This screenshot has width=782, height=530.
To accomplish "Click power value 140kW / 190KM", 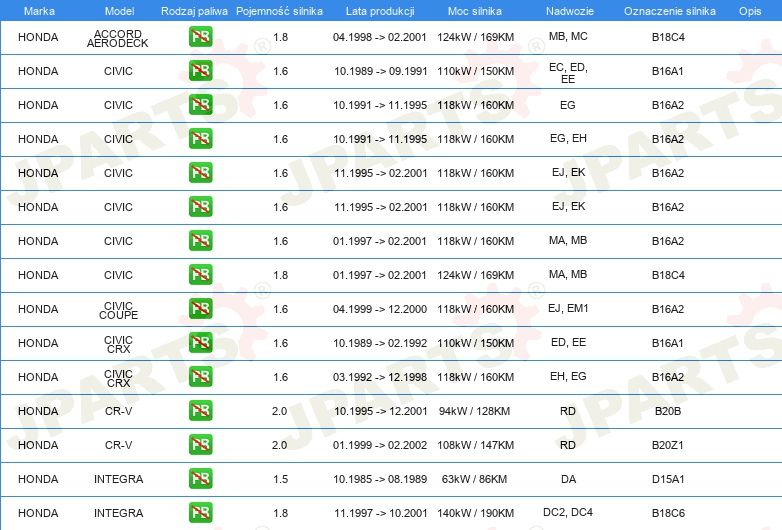I will click(475, 513).
